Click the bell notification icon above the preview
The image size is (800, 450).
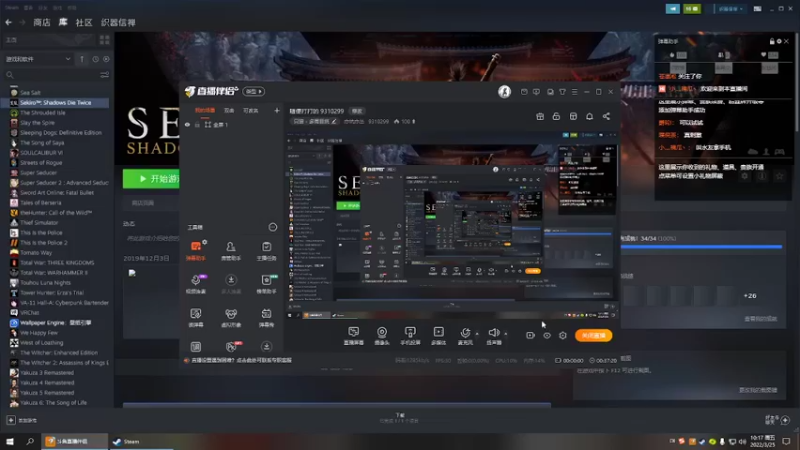click(589, 116)
